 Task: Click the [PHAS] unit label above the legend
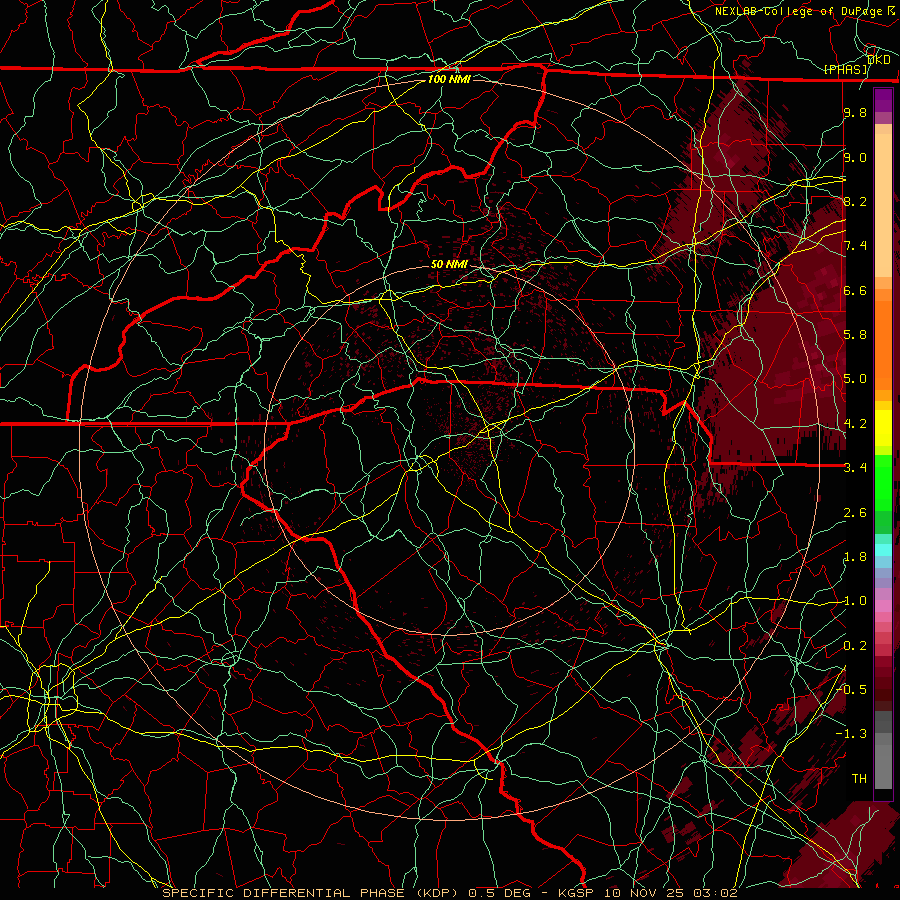[x=846, y=69]
